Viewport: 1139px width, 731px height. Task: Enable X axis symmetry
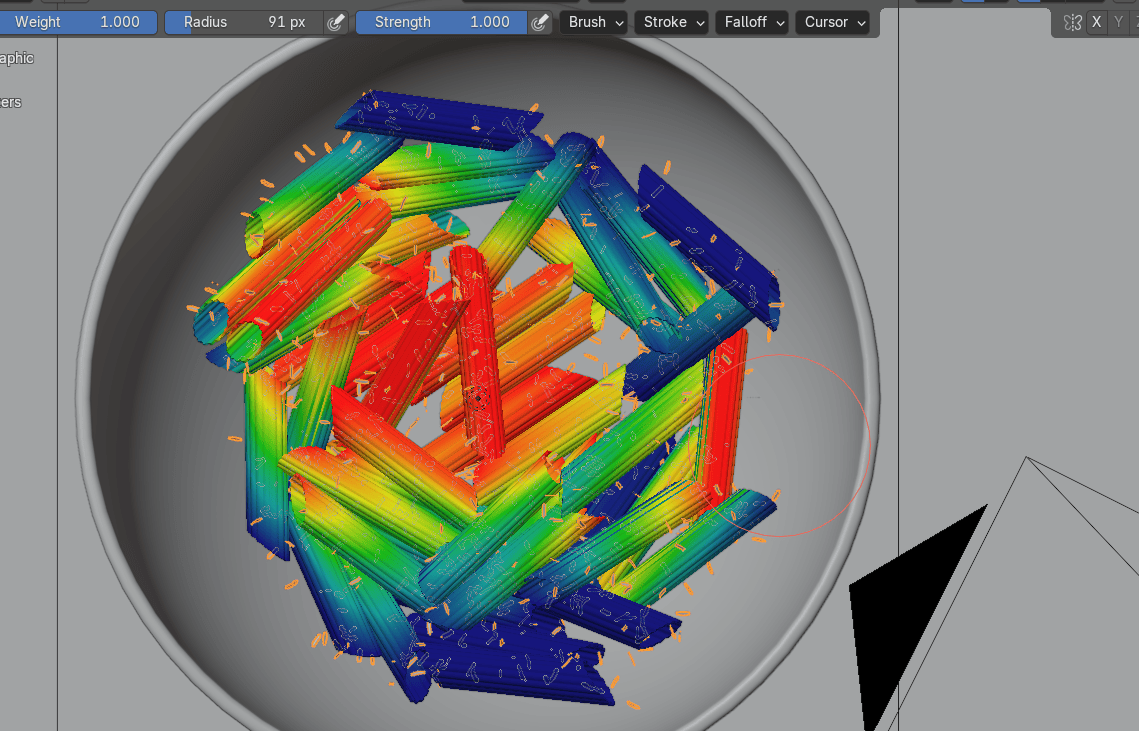coord(1097,22)
